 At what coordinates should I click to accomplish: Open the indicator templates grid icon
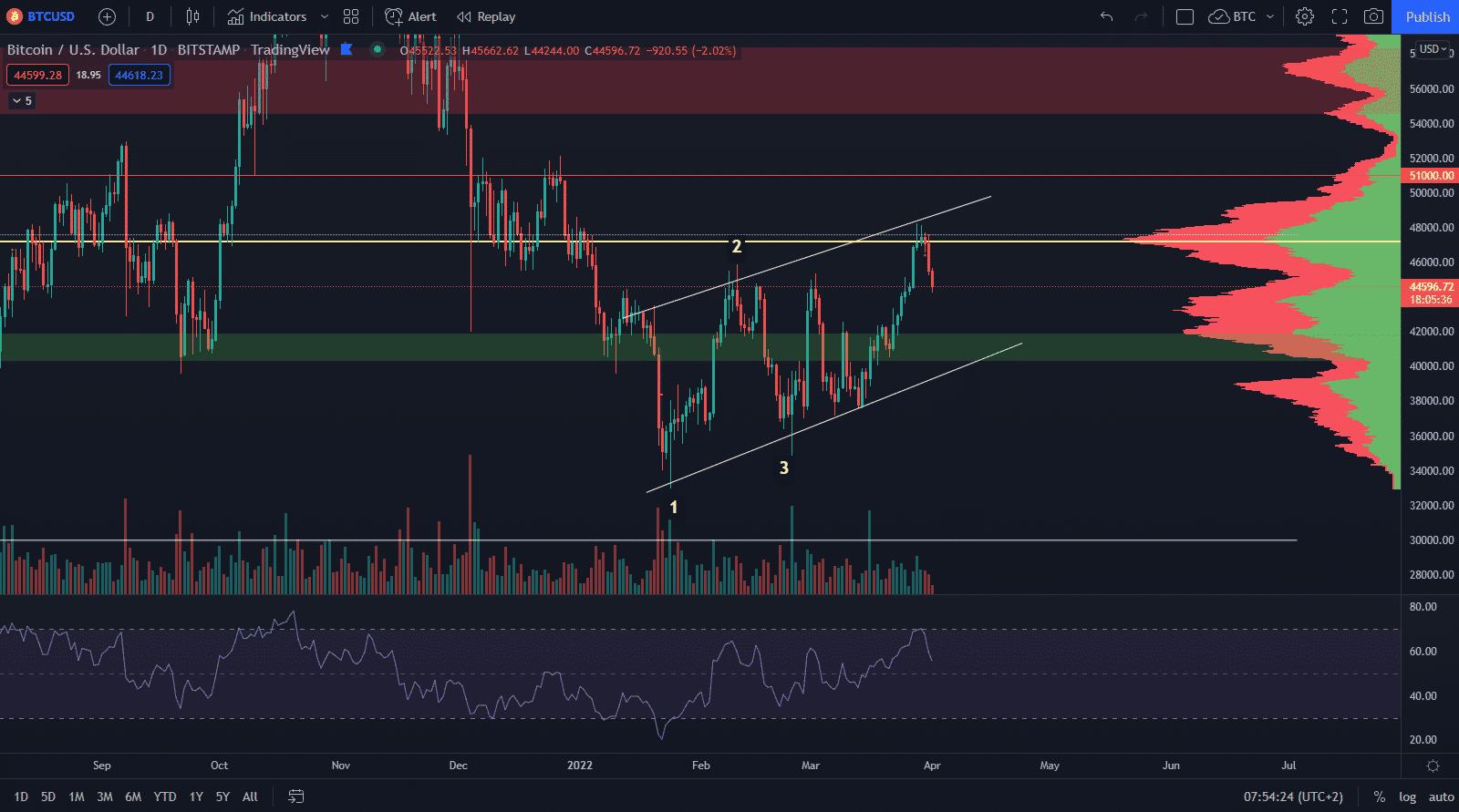point(351,16)
